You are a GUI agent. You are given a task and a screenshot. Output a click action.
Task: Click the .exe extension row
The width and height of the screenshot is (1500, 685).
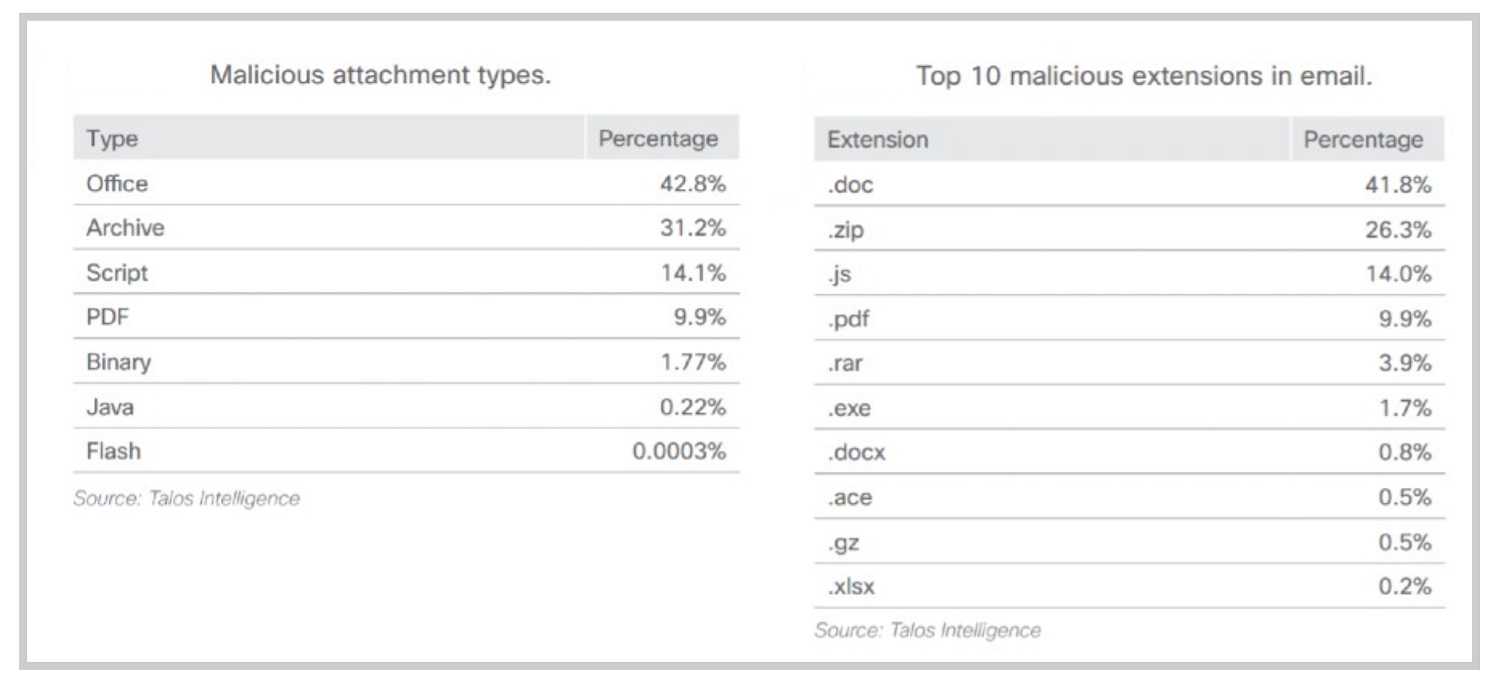1129,408
